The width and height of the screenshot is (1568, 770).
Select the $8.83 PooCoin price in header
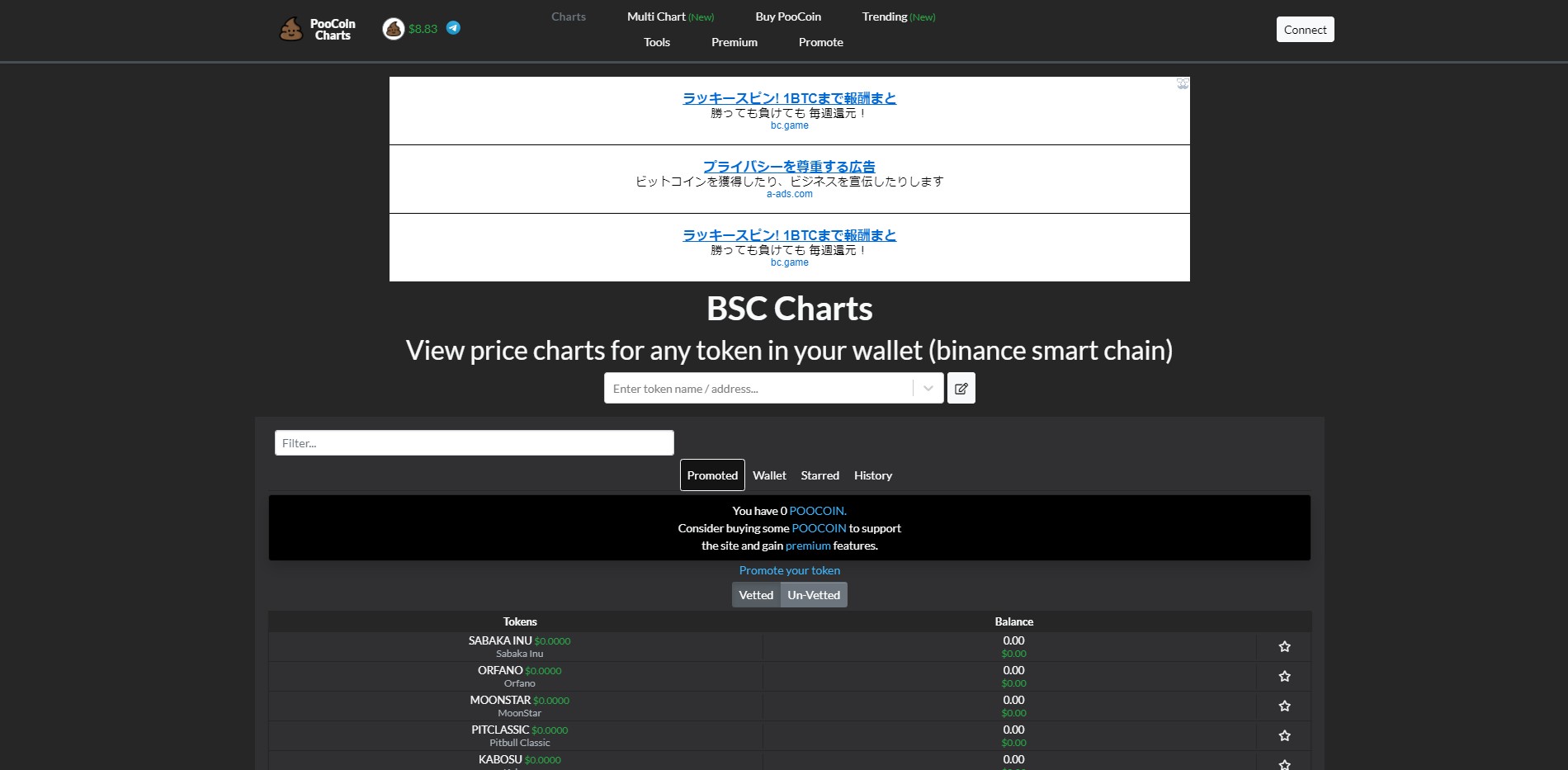tap(423, 29)
